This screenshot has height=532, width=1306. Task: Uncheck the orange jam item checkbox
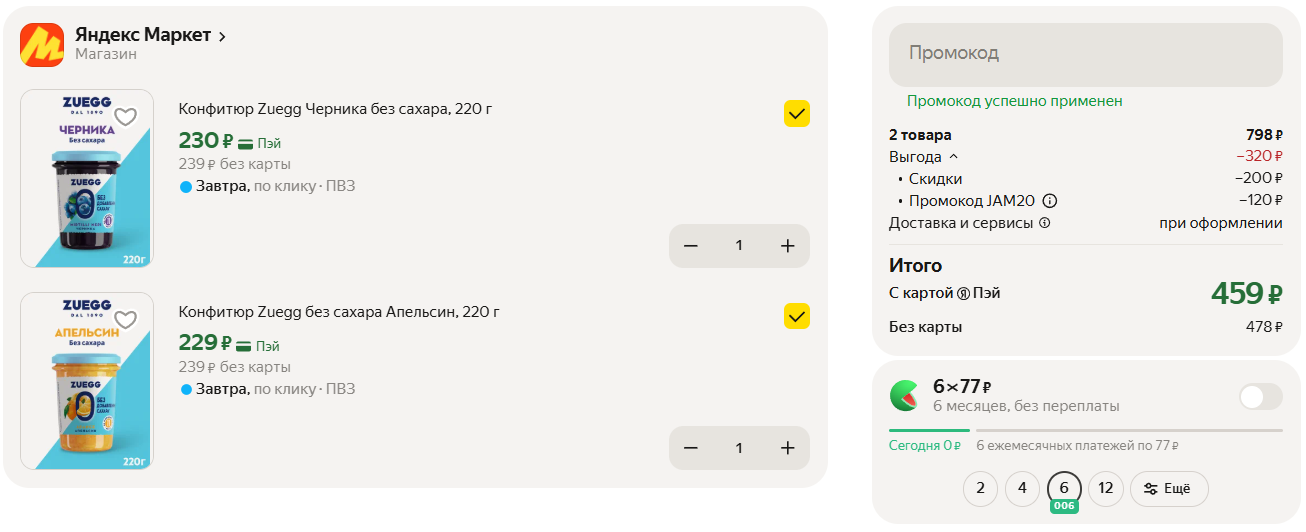coord(796,317)
